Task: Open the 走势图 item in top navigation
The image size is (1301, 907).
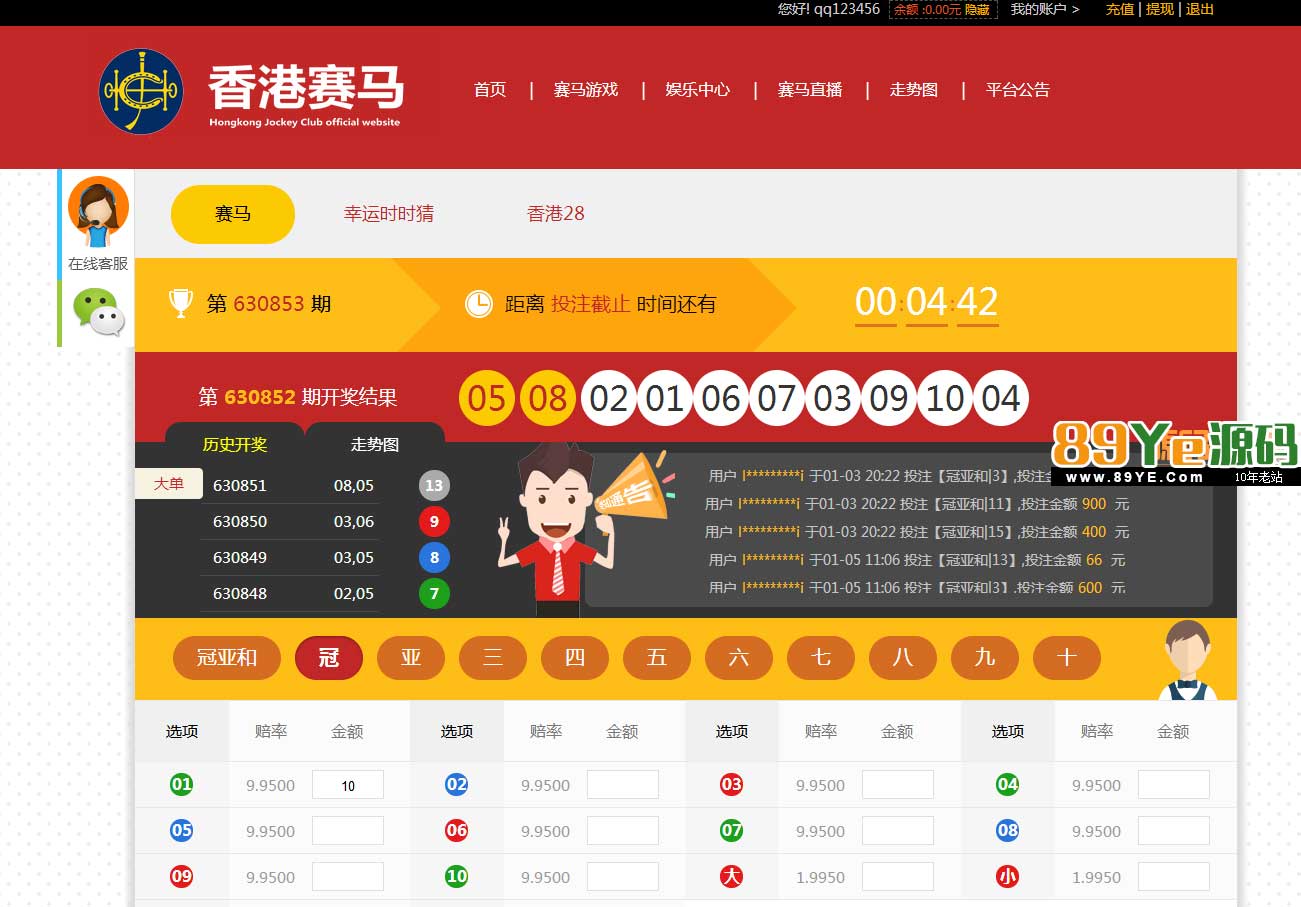Action: click(914, 90)
